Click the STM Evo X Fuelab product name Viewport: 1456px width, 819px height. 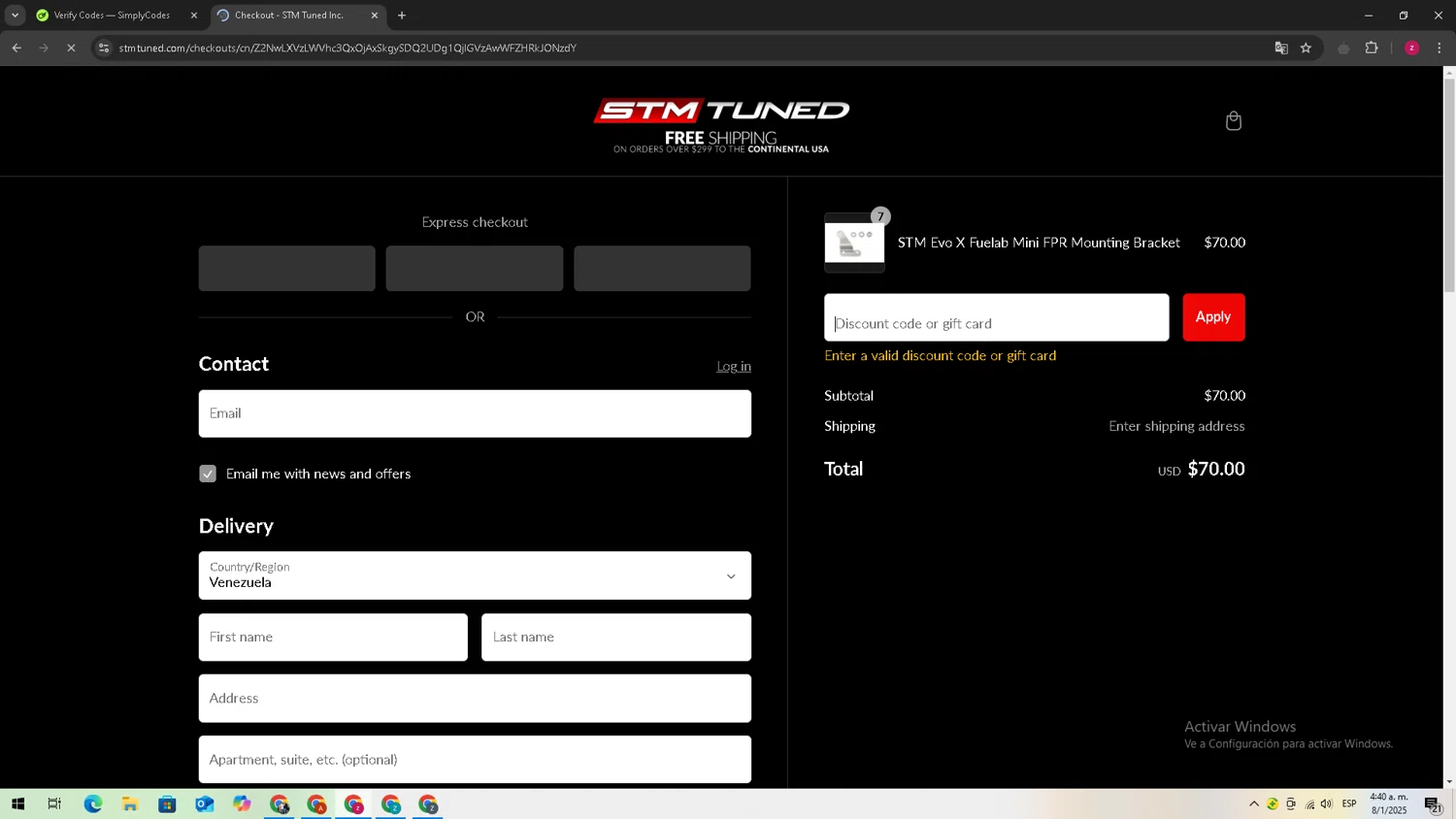tap(1039, 243)
